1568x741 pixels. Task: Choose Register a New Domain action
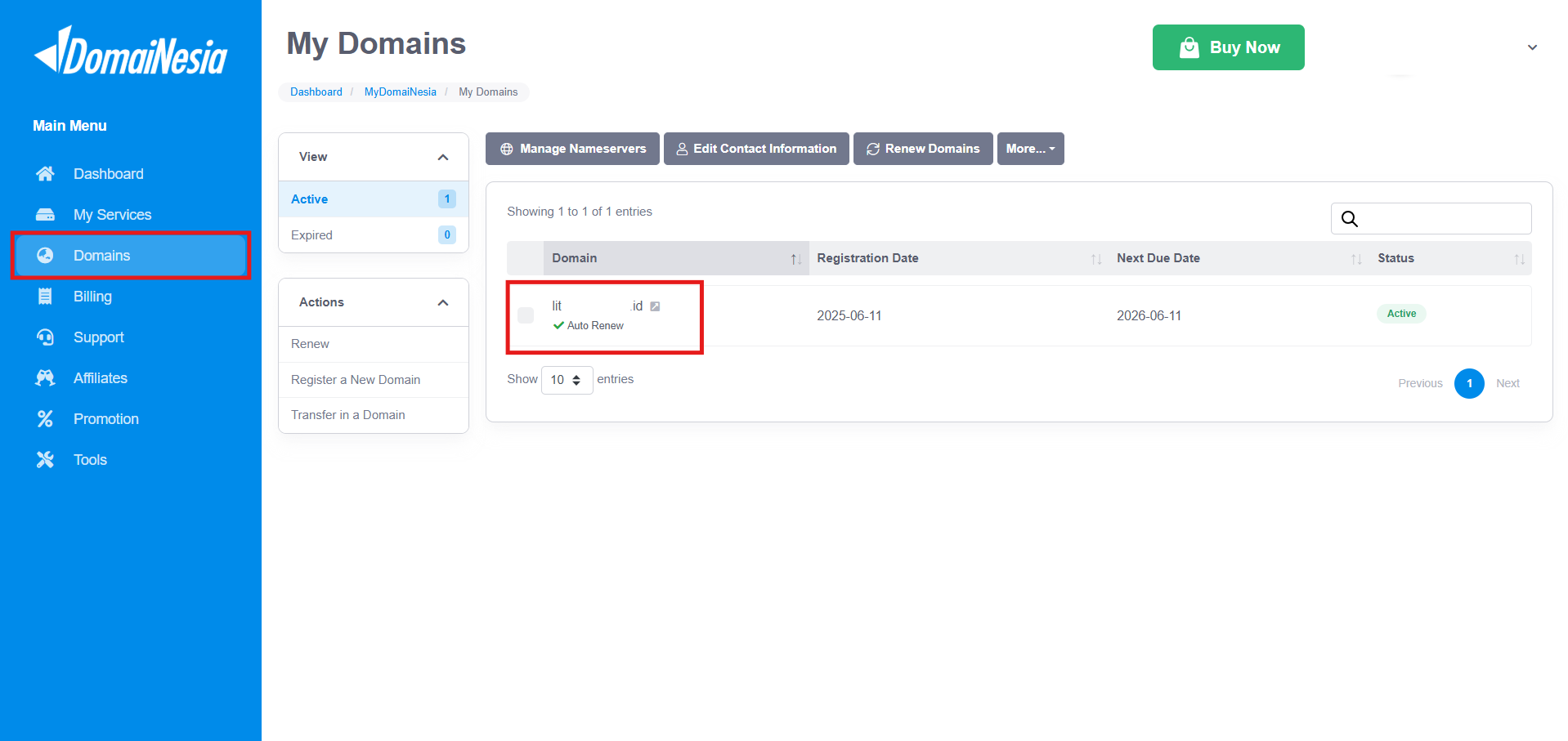tap(356, 379)
